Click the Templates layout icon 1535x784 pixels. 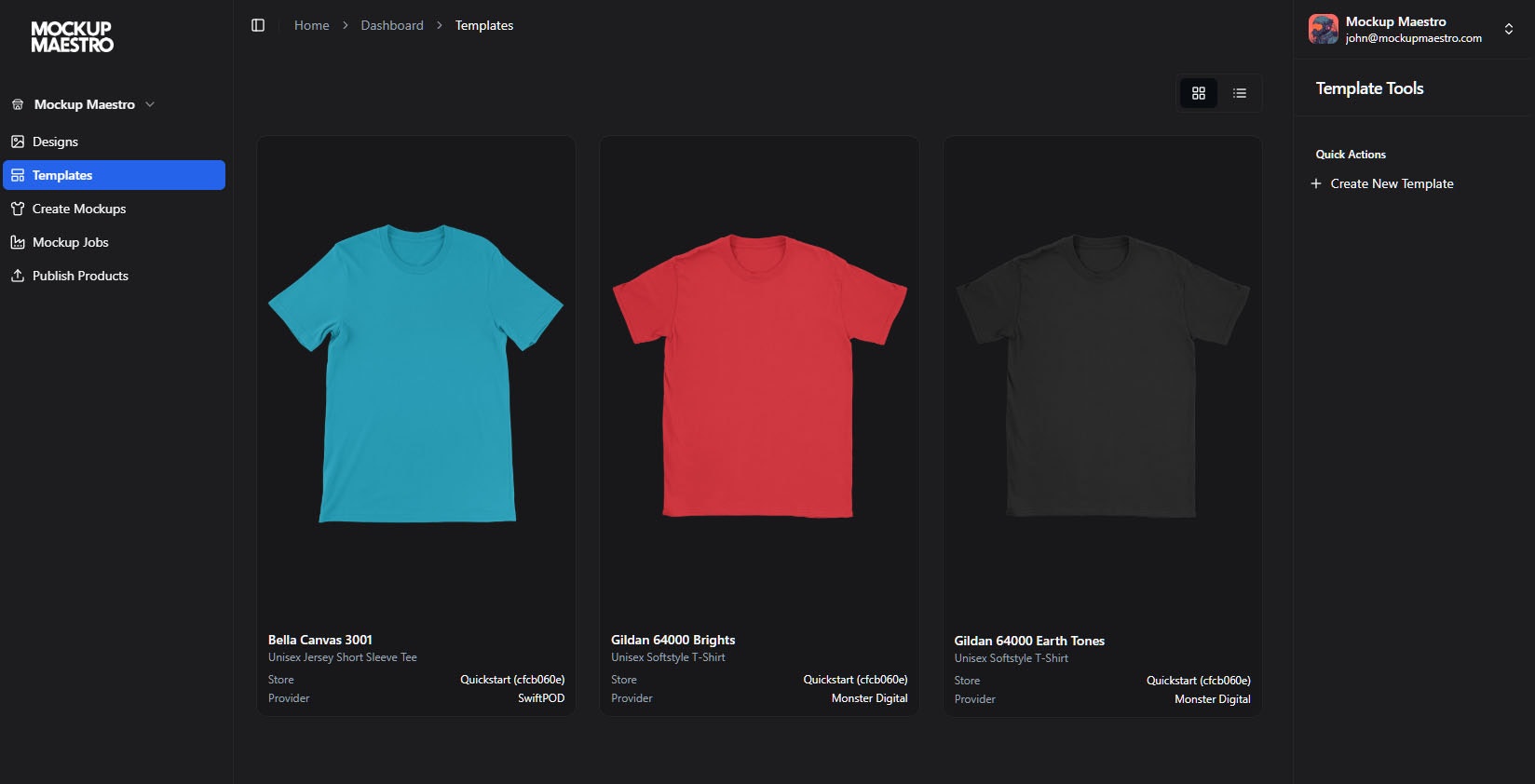pyautogui.click(x=18, y=175)
